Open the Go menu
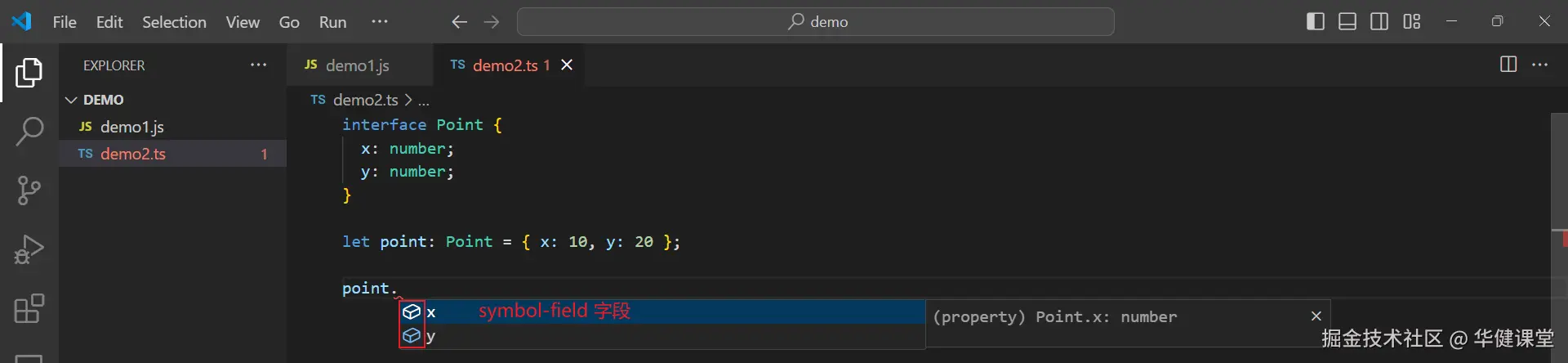Screen dimensions: 1568x363 click(x=289, y=22)
